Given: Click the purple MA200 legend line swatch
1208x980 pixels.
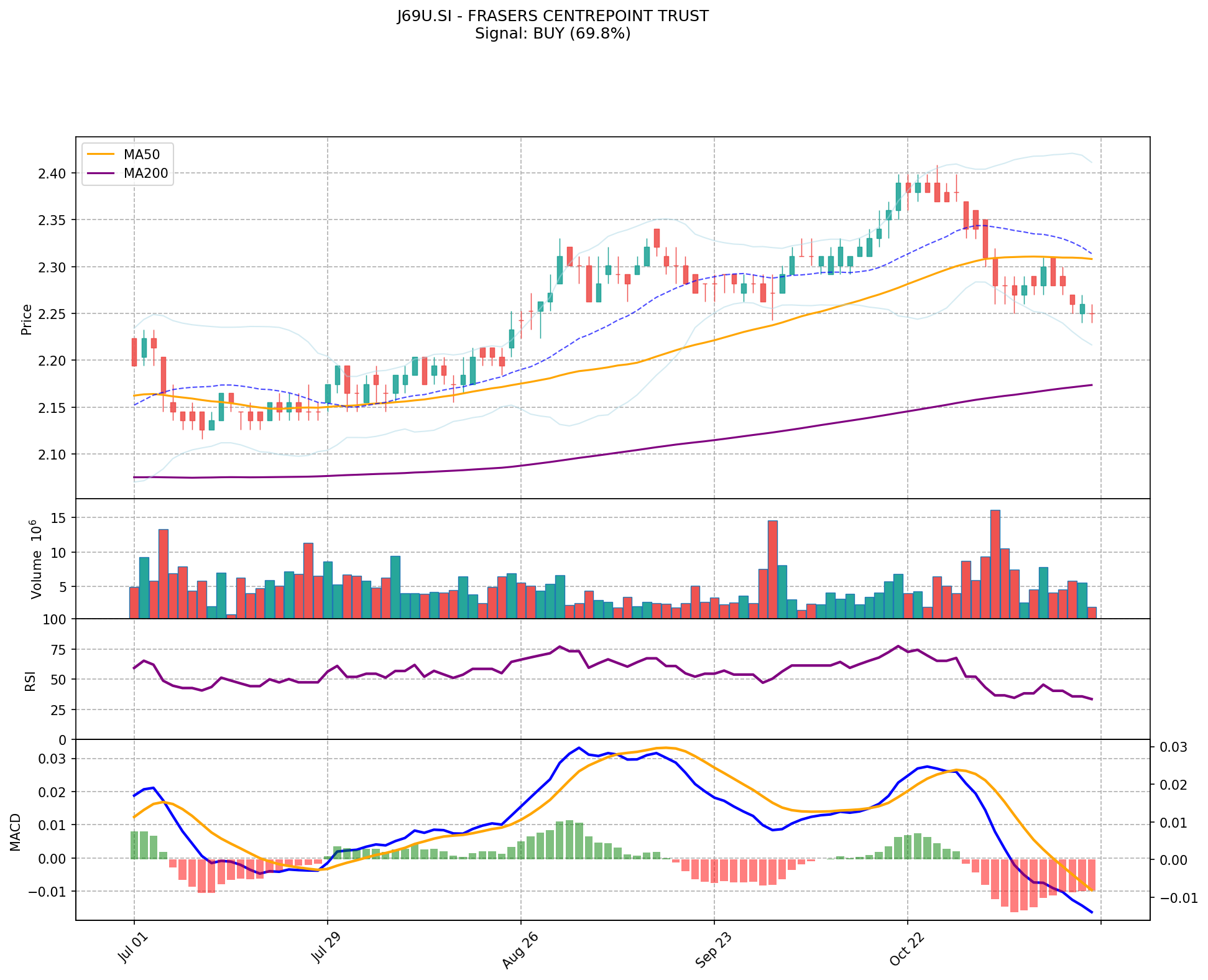Looking at the screenshot, I should (x=101, y=173).
